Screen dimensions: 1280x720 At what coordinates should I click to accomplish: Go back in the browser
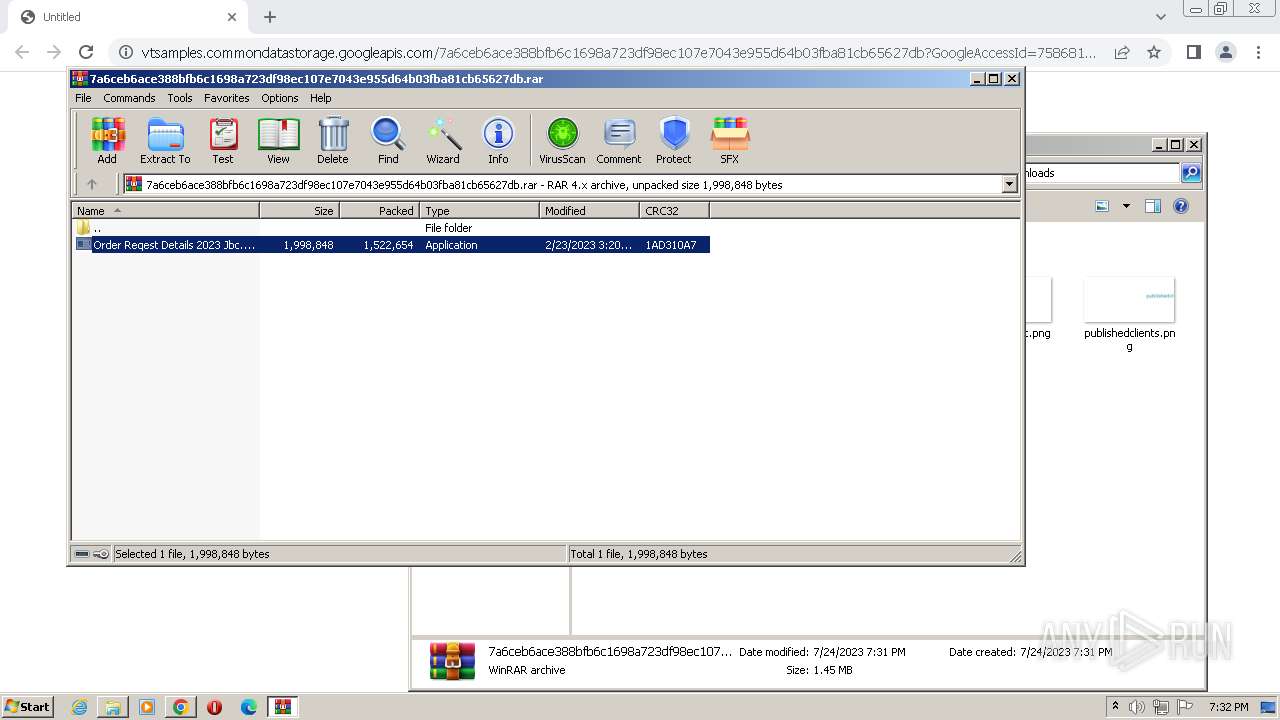point(22,52)
